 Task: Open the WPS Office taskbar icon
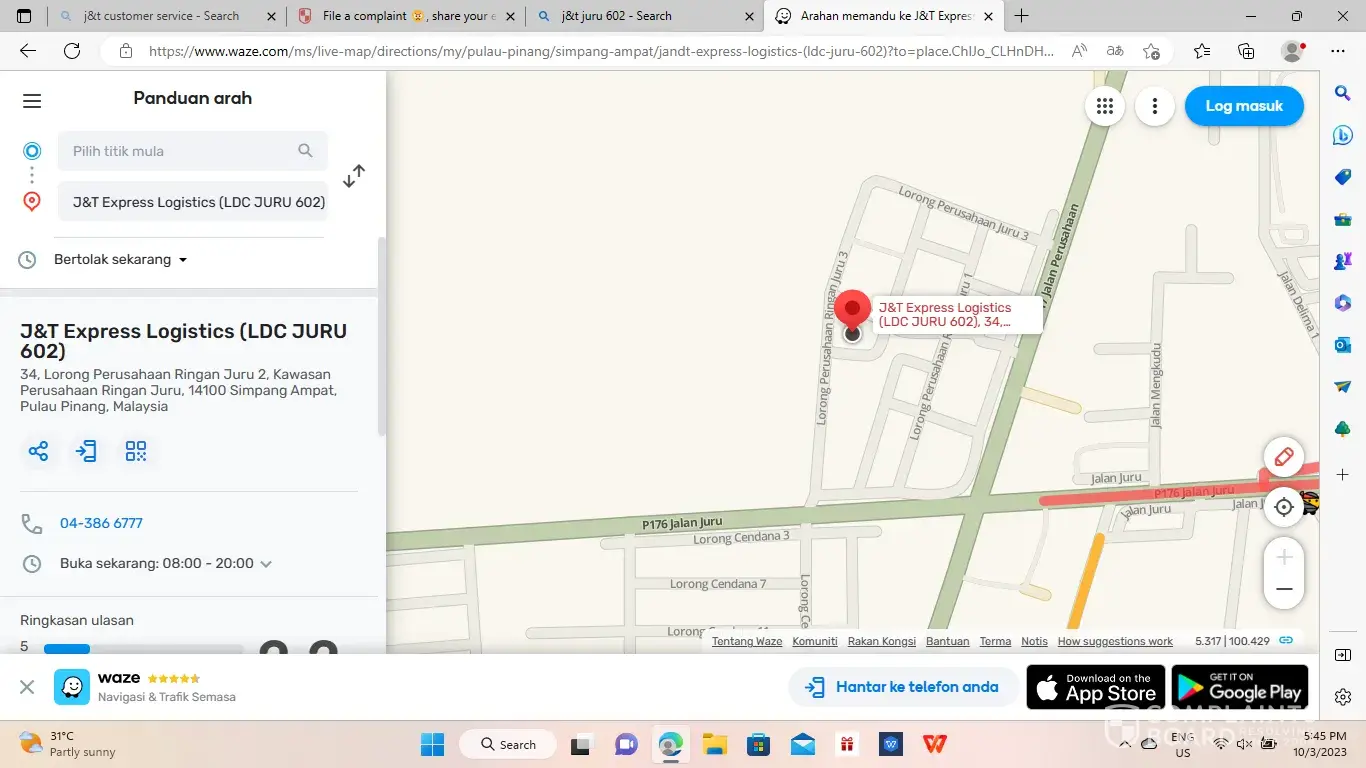tap(935, 744)
